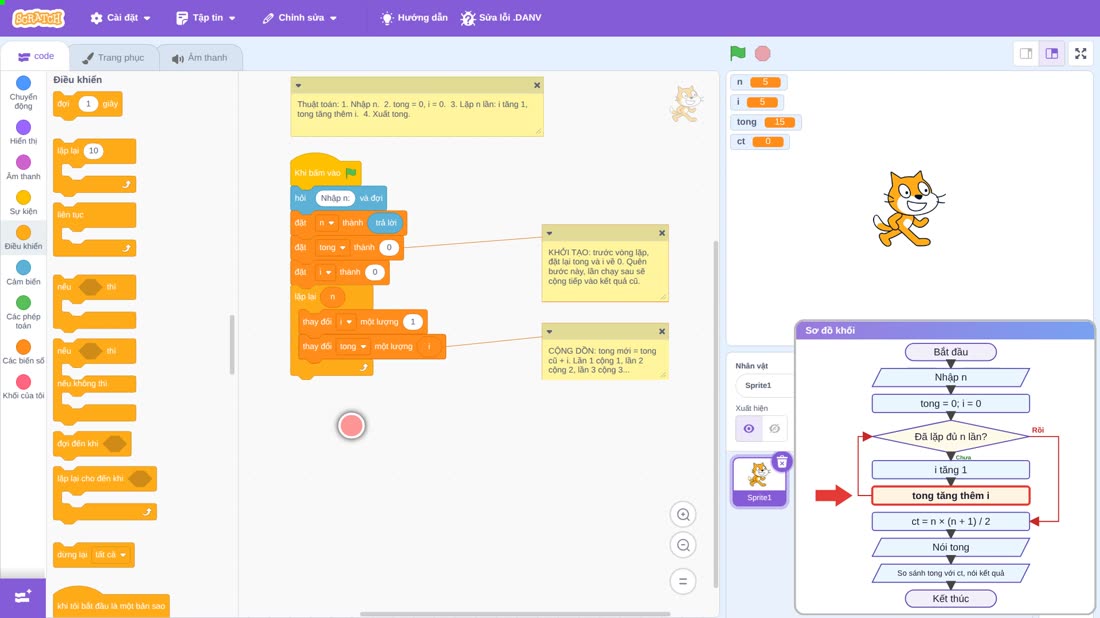This screenshot has width=1100, height=618.
Task: Reset workspace zoom to default
Action: [x=683, y=582]
